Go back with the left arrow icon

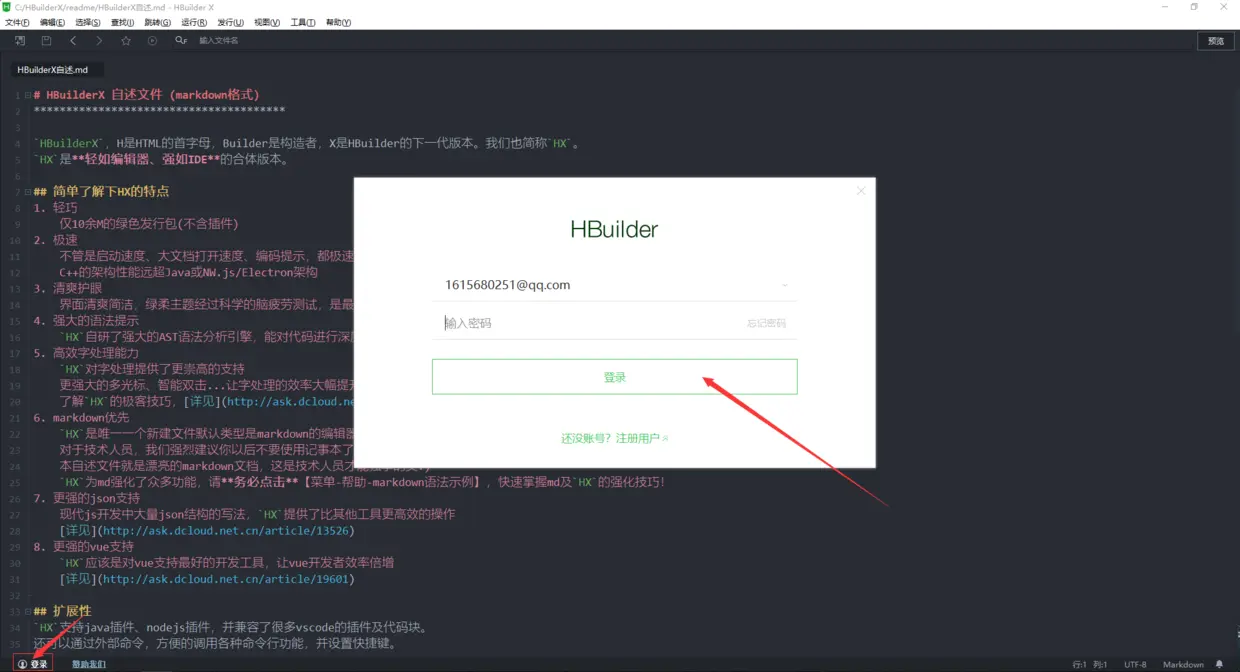[x=73, y=41]
